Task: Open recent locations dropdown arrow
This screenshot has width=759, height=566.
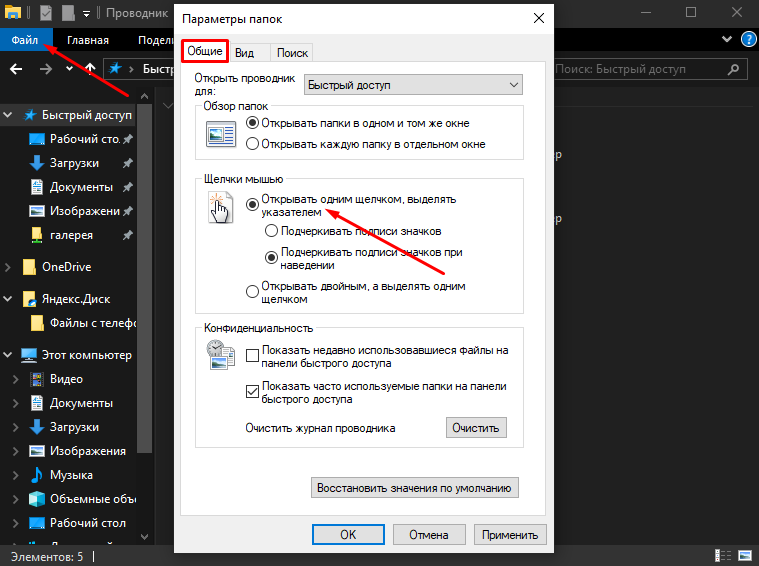Action: pos(69,69)
